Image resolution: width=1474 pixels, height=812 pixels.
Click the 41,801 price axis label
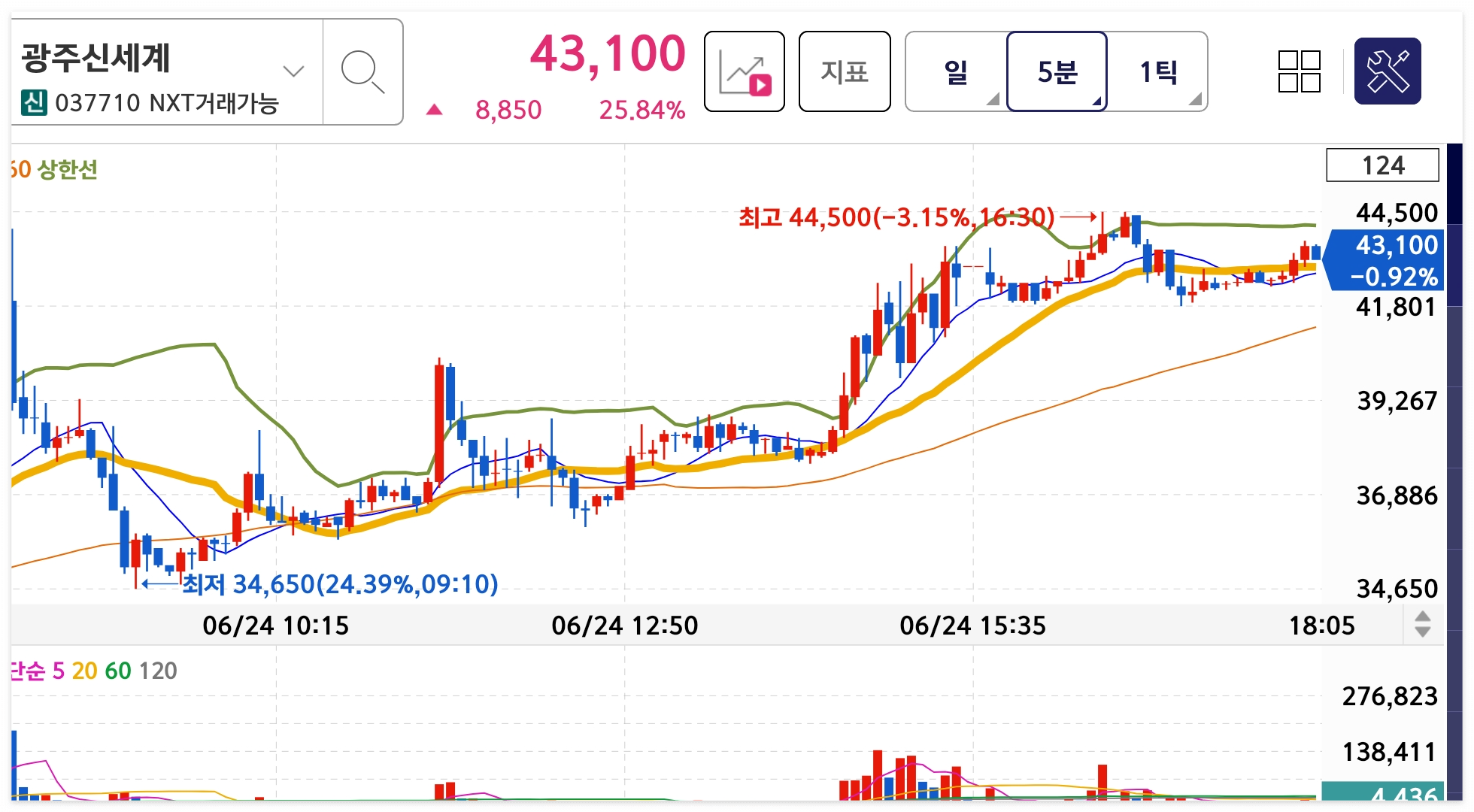pos(1397,307)
